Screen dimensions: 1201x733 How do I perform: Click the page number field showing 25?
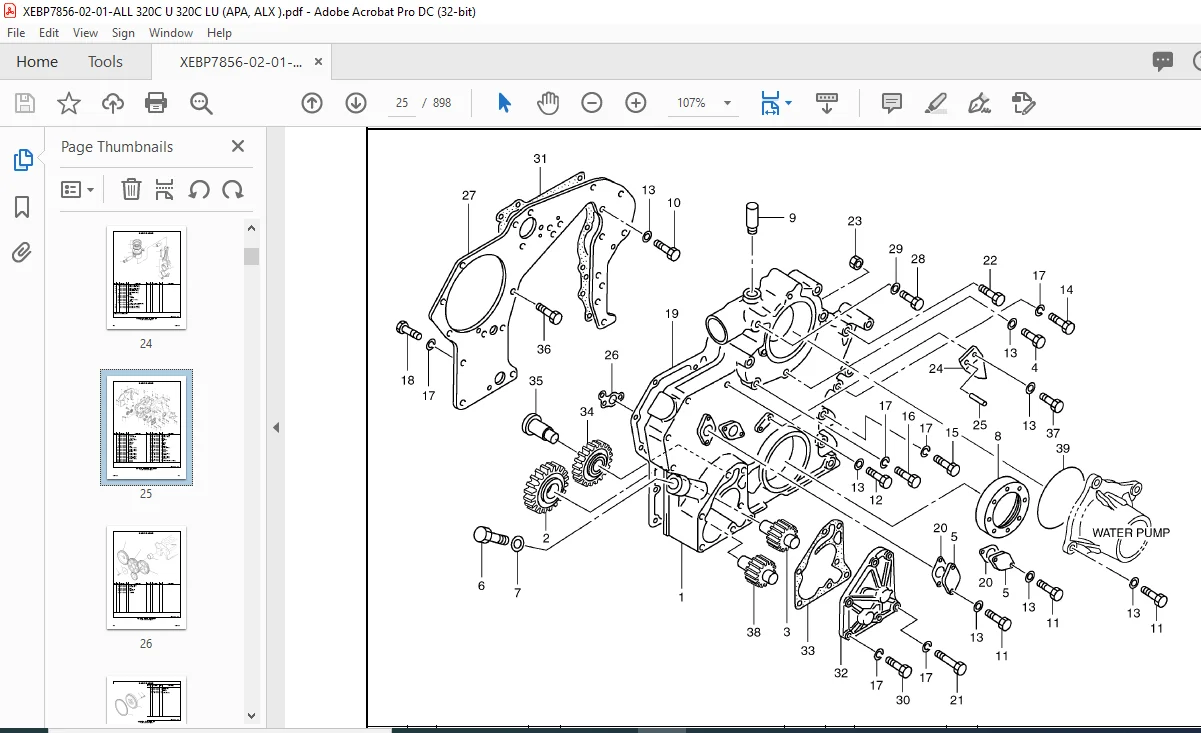click(x=401, y=103)
